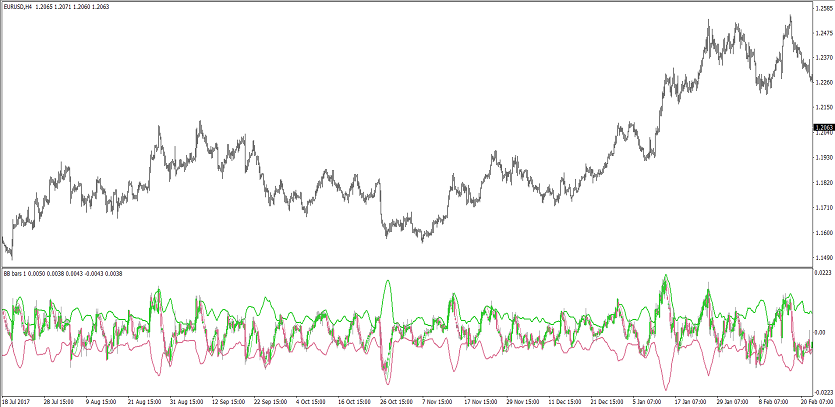The width and height of the screenshot is (835, 407).
Task: Click the 1.1930 price scale label
Action: click(x=824, y=158)
